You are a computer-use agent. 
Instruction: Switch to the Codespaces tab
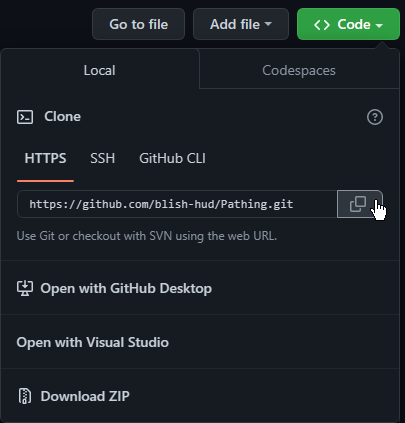point(299,70)
